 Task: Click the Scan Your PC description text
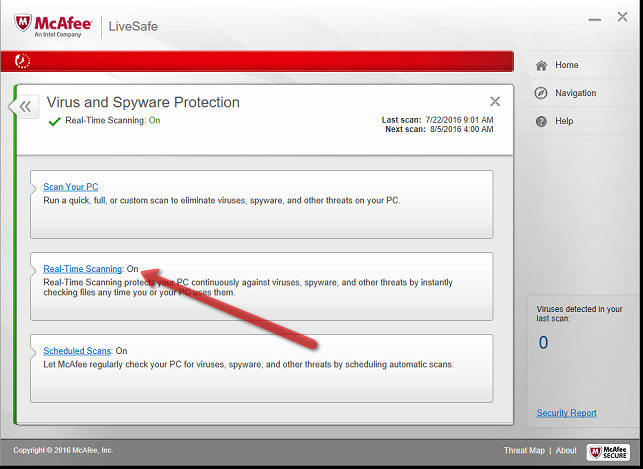point(221,200)
